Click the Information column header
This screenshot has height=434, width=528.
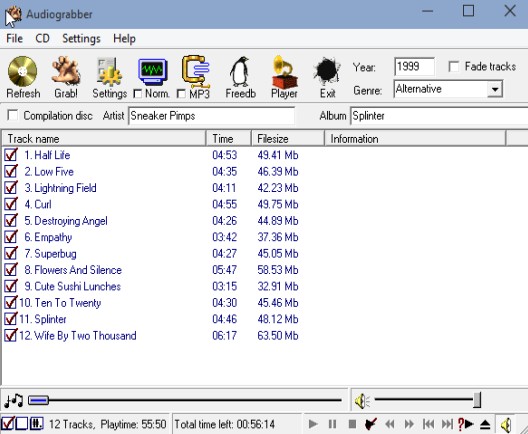(x=415, y=139)
